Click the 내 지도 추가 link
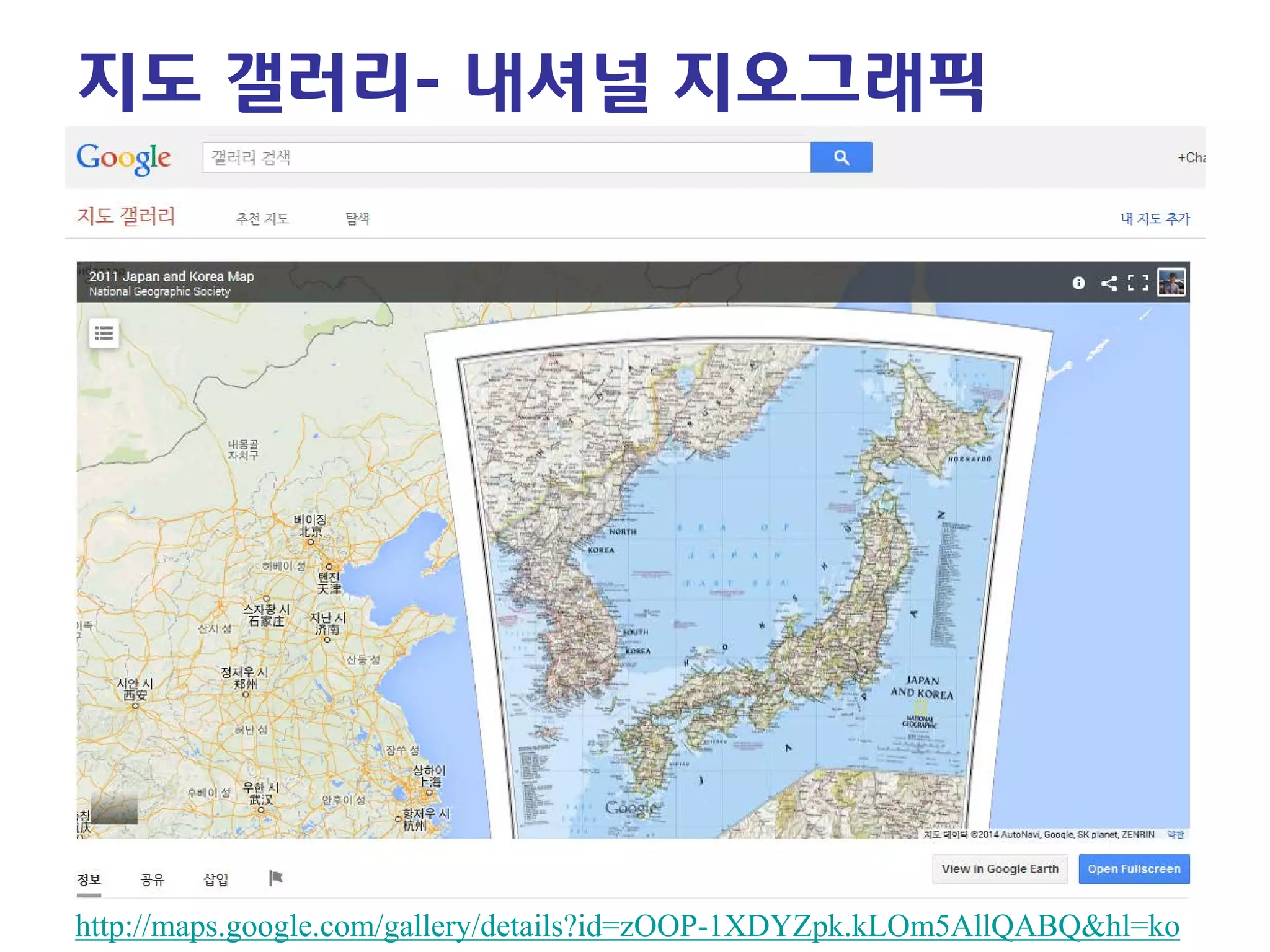 tap(1155, 219)
